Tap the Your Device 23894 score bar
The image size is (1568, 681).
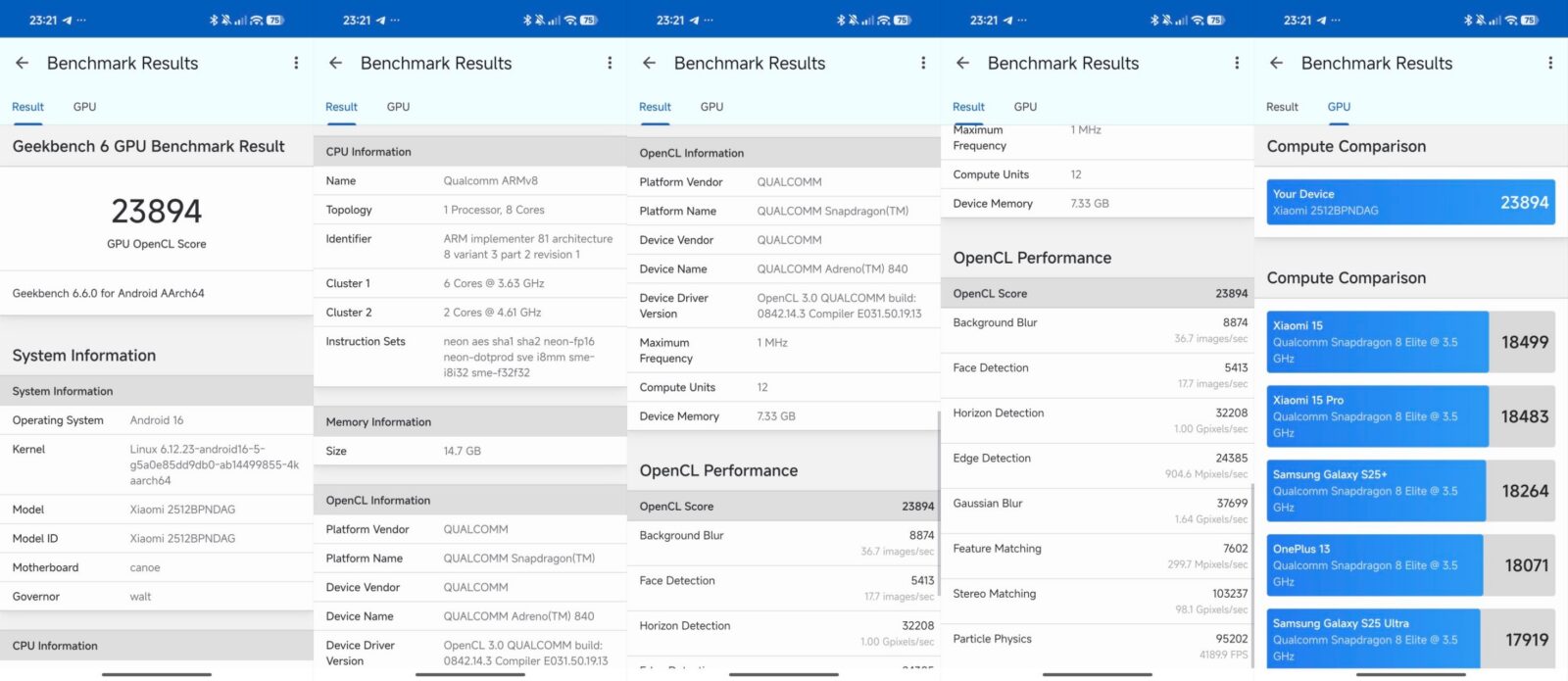1410,202
